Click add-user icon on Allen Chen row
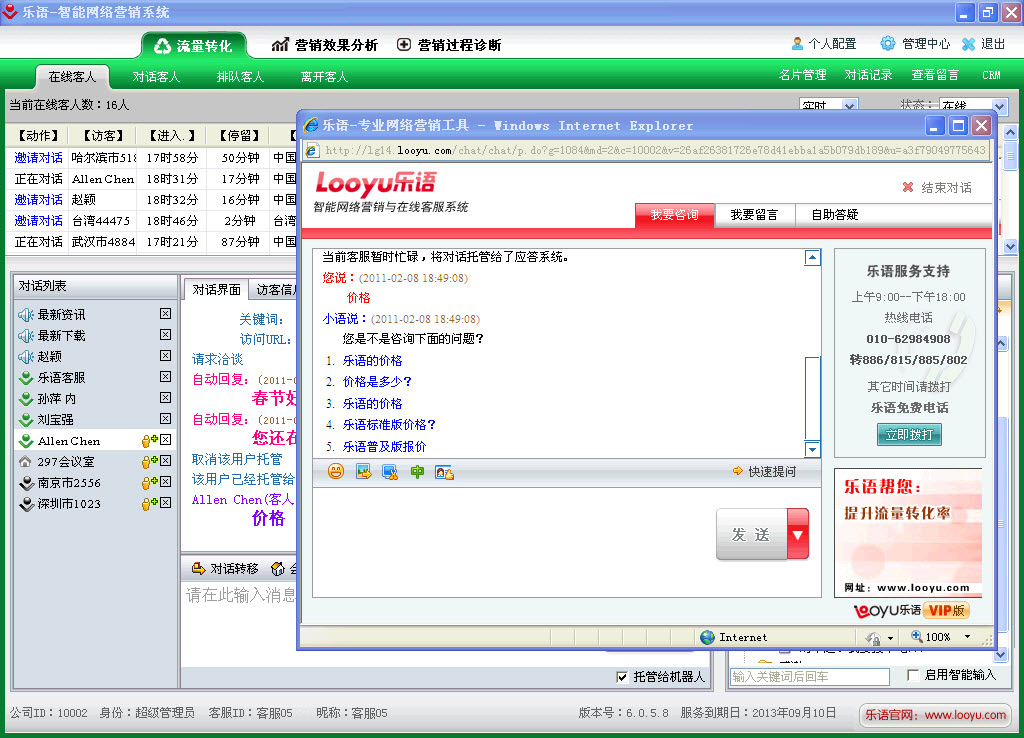Screen dimensions: 1024x738 150,441
